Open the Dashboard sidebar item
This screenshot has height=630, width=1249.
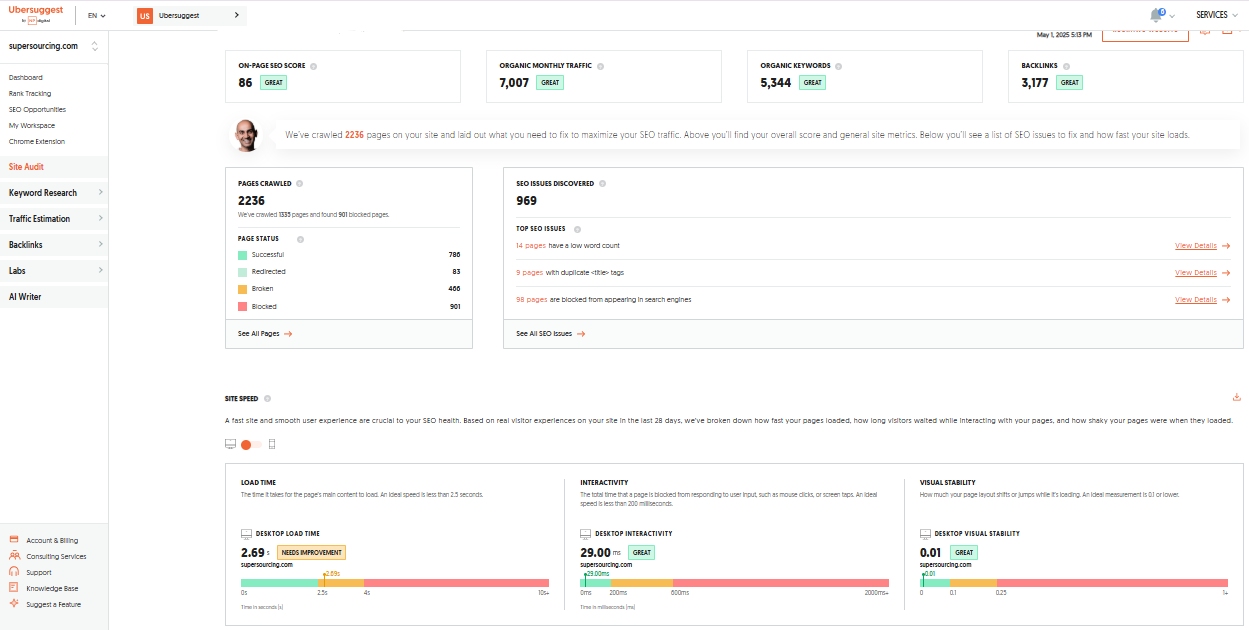click(x=26, y=77)
